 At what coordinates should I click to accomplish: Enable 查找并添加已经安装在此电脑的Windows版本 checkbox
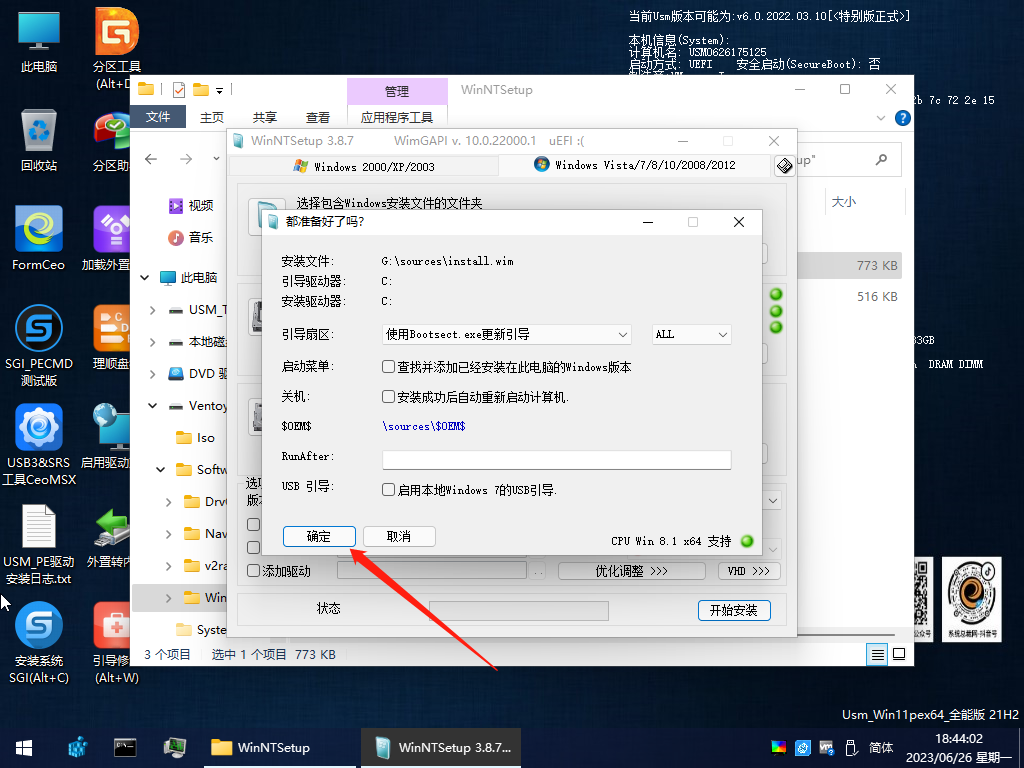389,367
